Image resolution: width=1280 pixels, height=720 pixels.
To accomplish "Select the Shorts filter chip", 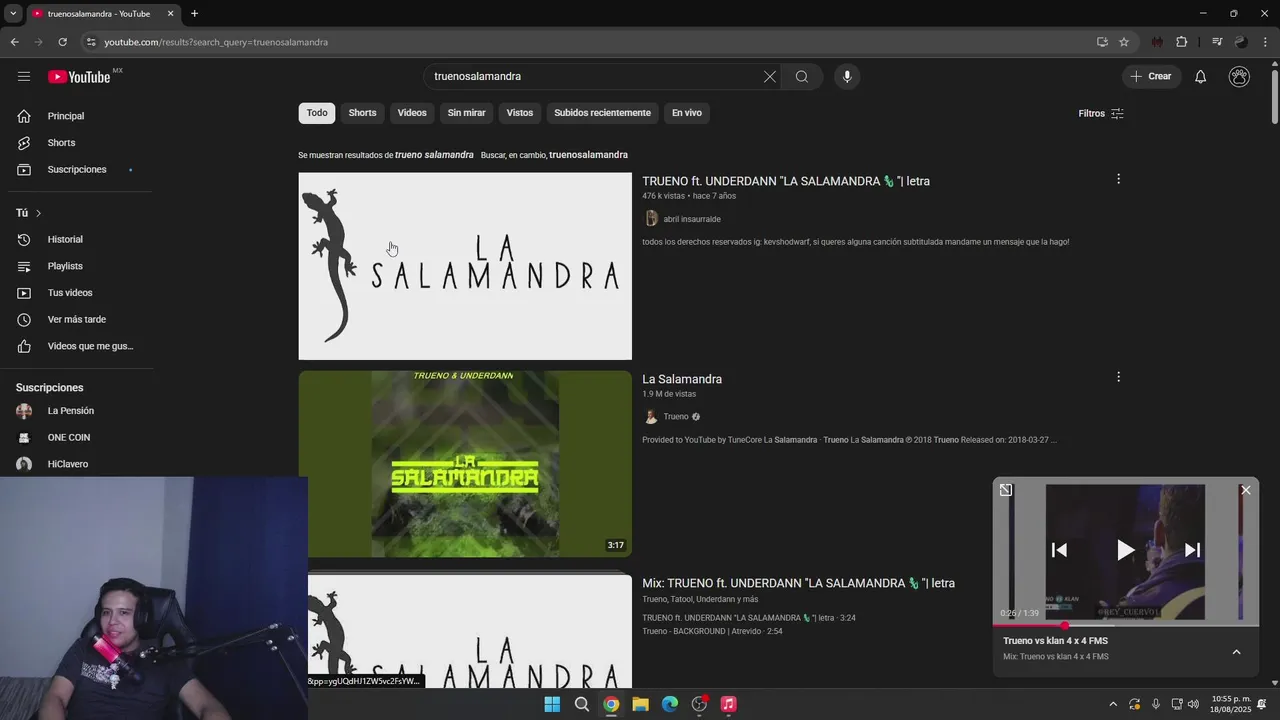I will coord(362,113).
